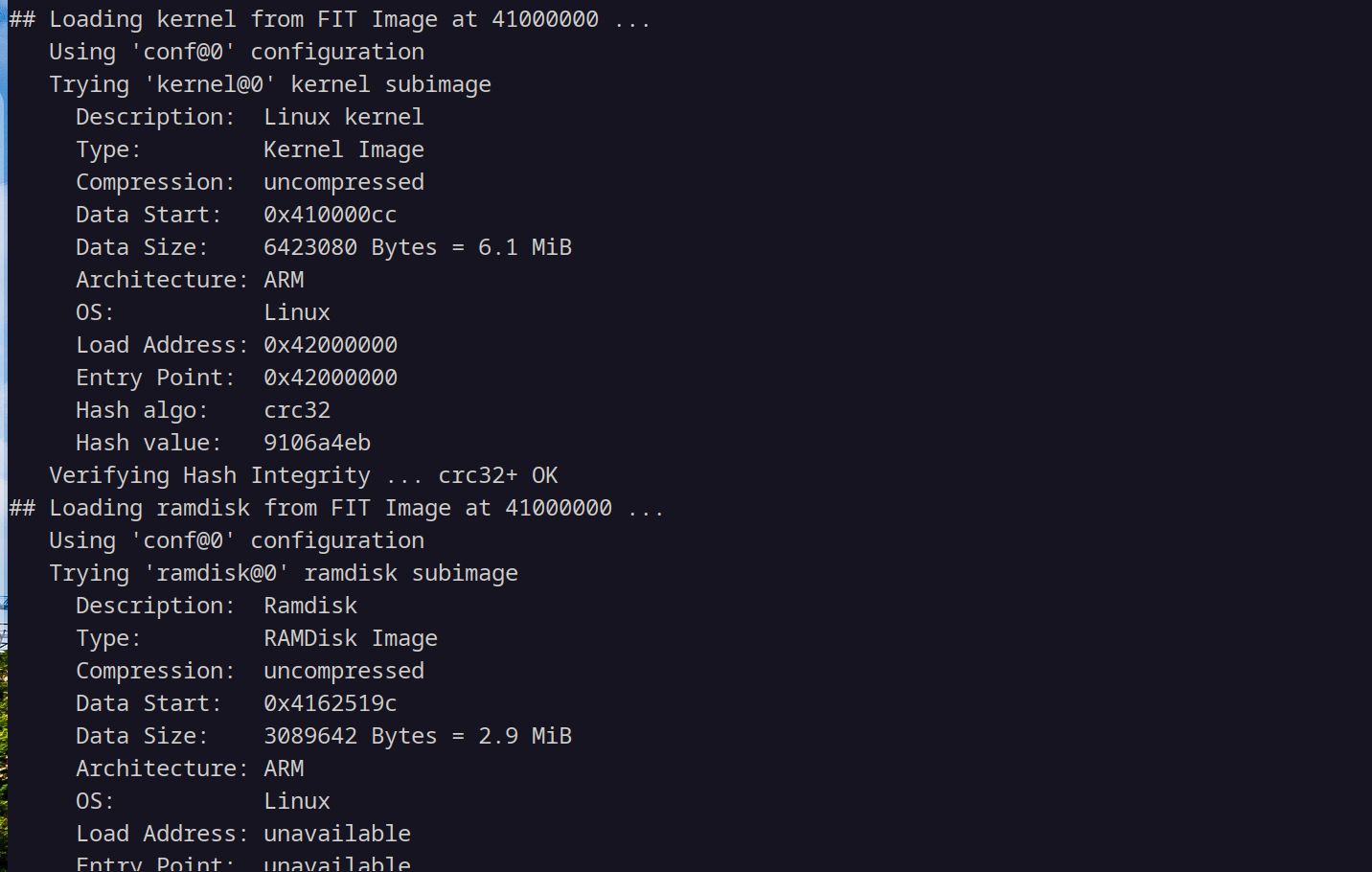Image resolution: width=1372 pixels, height=872 pixels.
Task: Click the 'Loading ramdisk from FIT Image' line
Action: [x=336, y=508]
